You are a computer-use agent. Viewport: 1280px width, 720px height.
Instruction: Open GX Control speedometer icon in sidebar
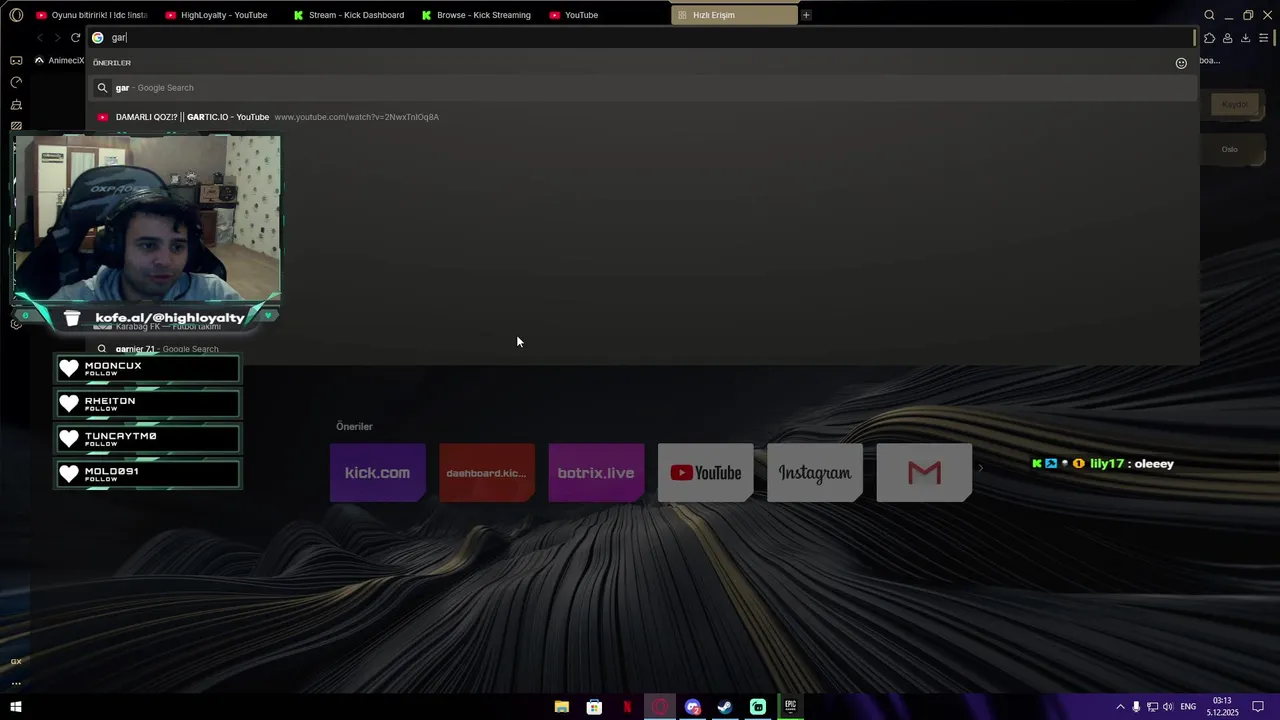[16, 82]
